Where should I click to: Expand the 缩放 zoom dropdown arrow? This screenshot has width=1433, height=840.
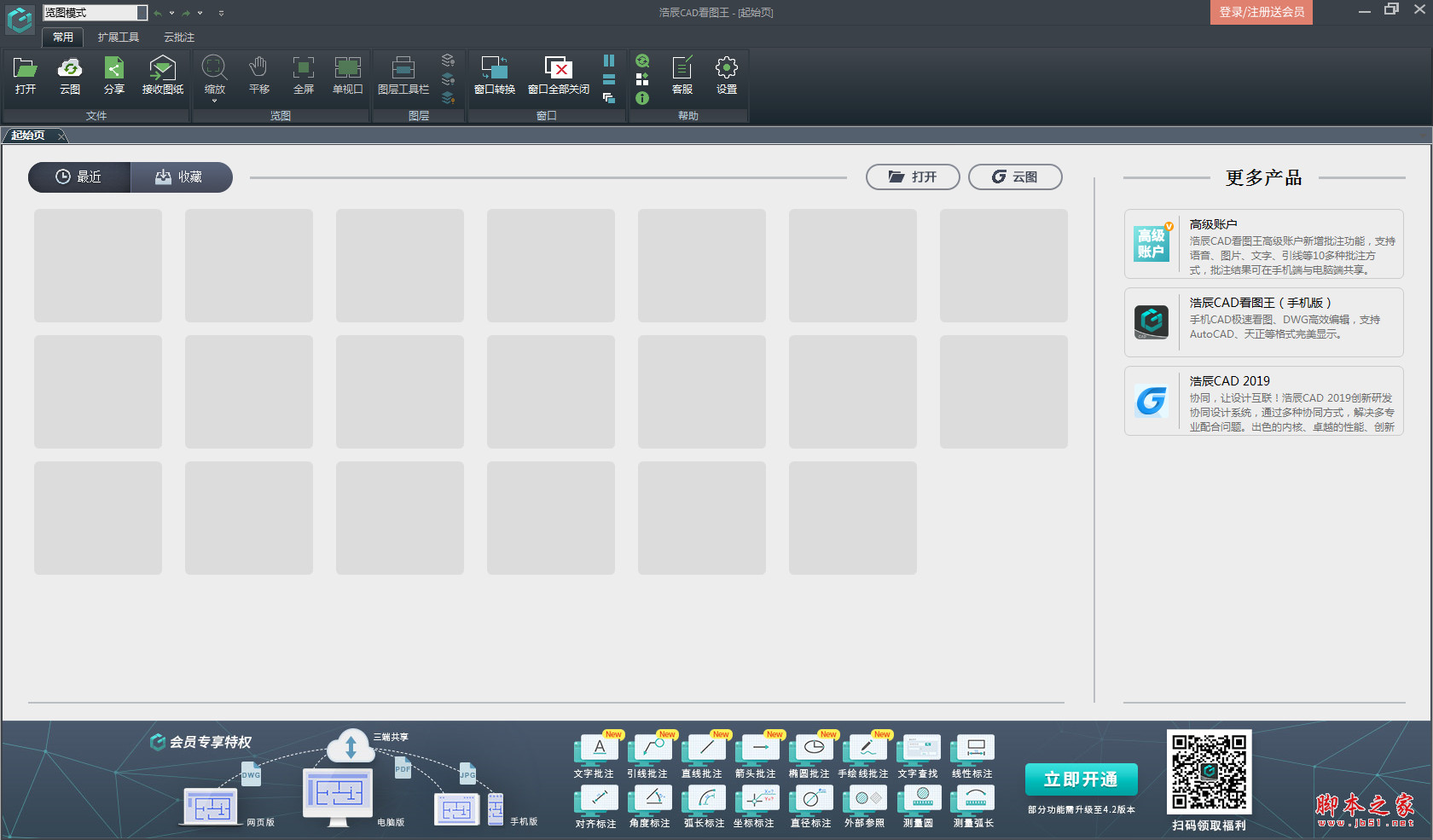pyautogui.click(x=214, y=101)
